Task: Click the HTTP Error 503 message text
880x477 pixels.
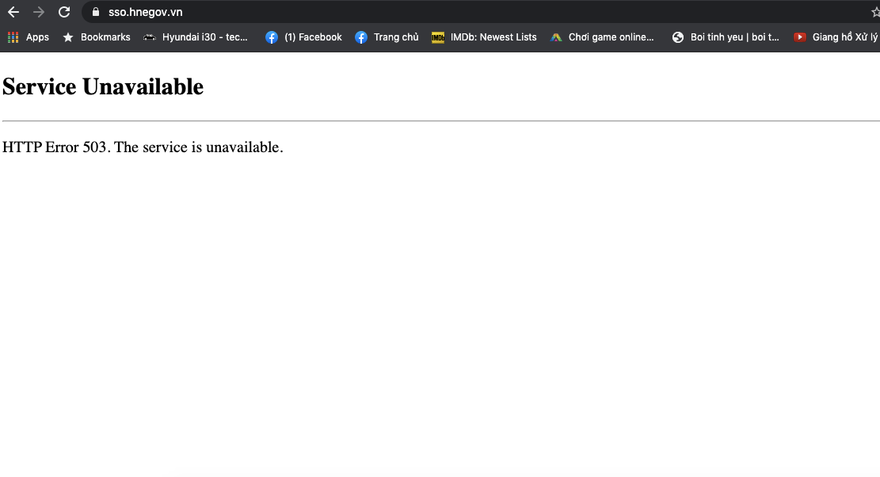Action: point(143,147)
